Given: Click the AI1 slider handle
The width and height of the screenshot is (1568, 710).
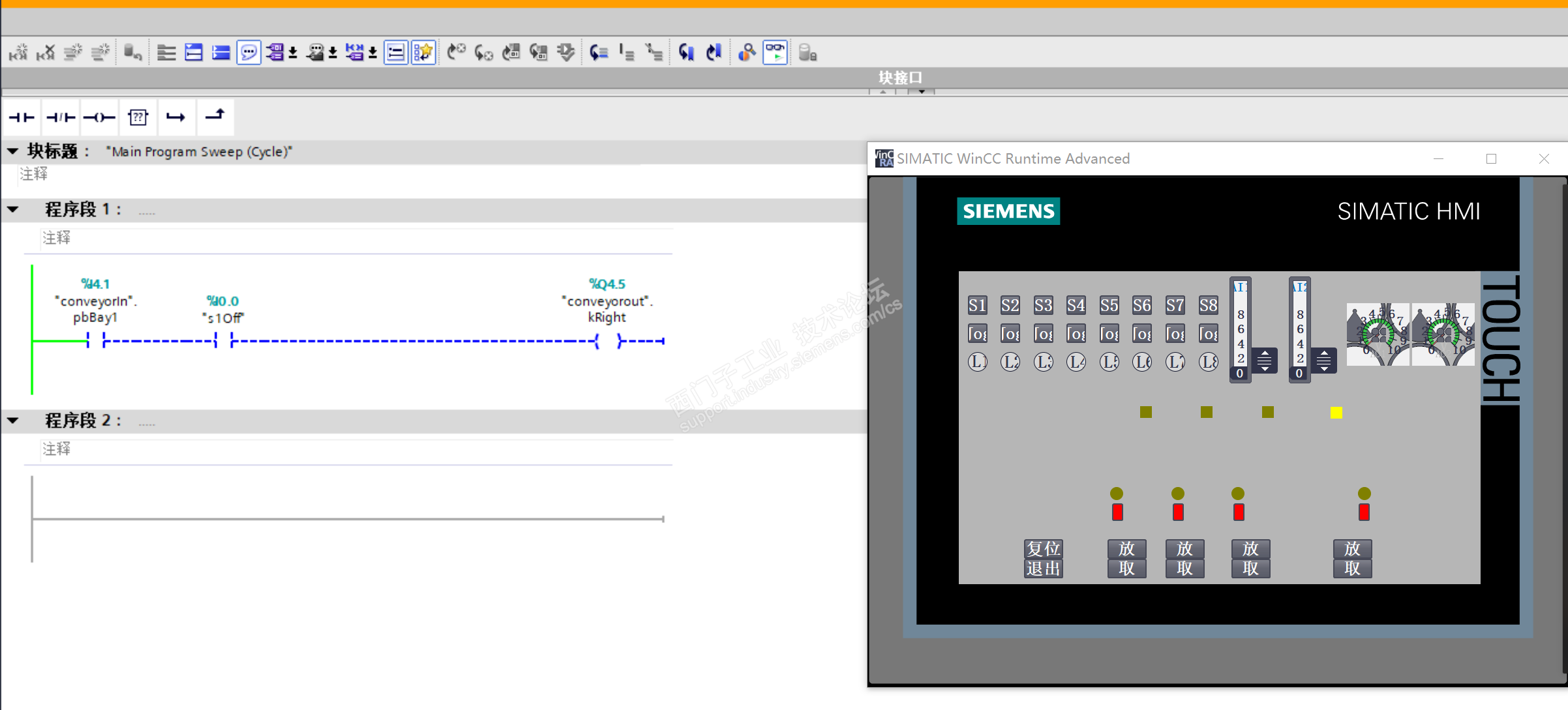Looking at the screenshot, I should pyautogui.click(x=1264, y=360).
